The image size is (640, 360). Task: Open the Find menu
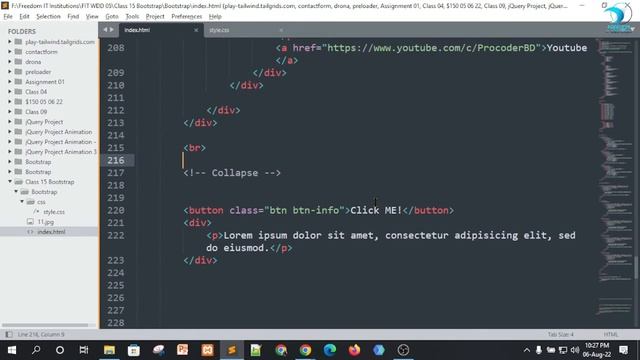(73, 16)
